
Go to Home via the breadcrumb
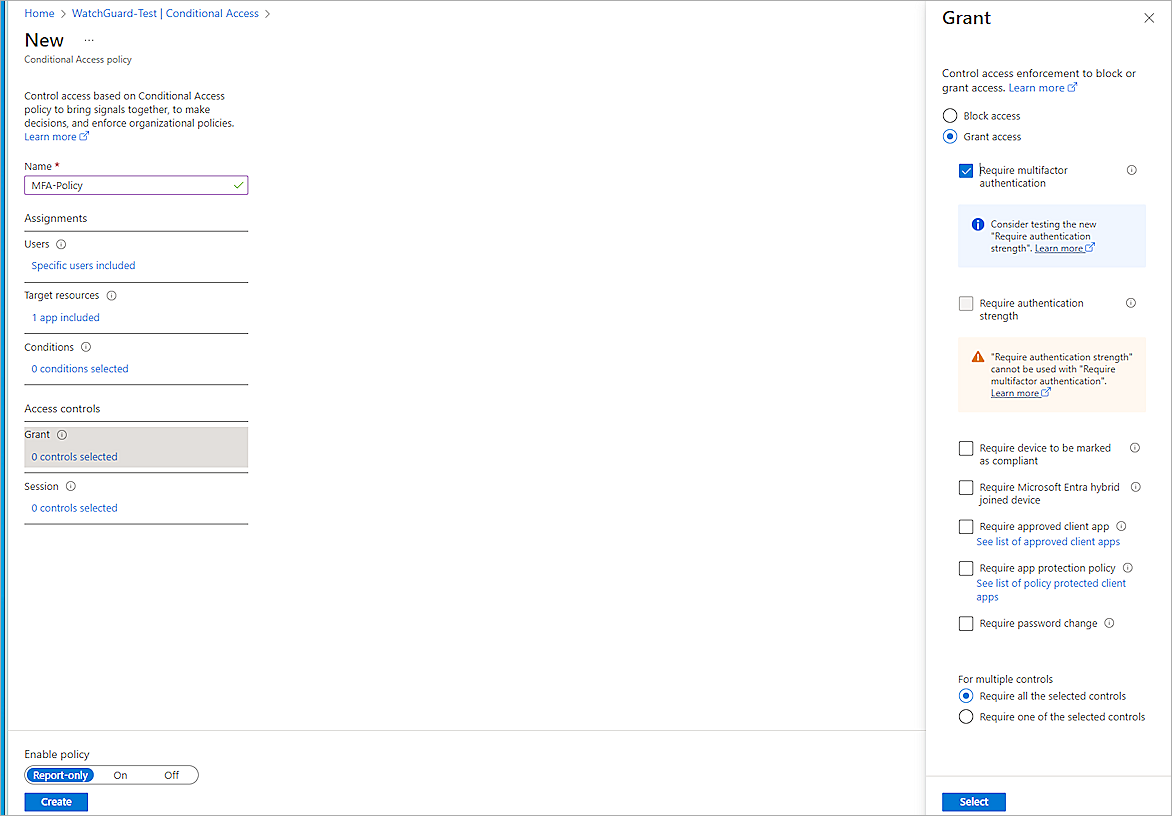39,13
